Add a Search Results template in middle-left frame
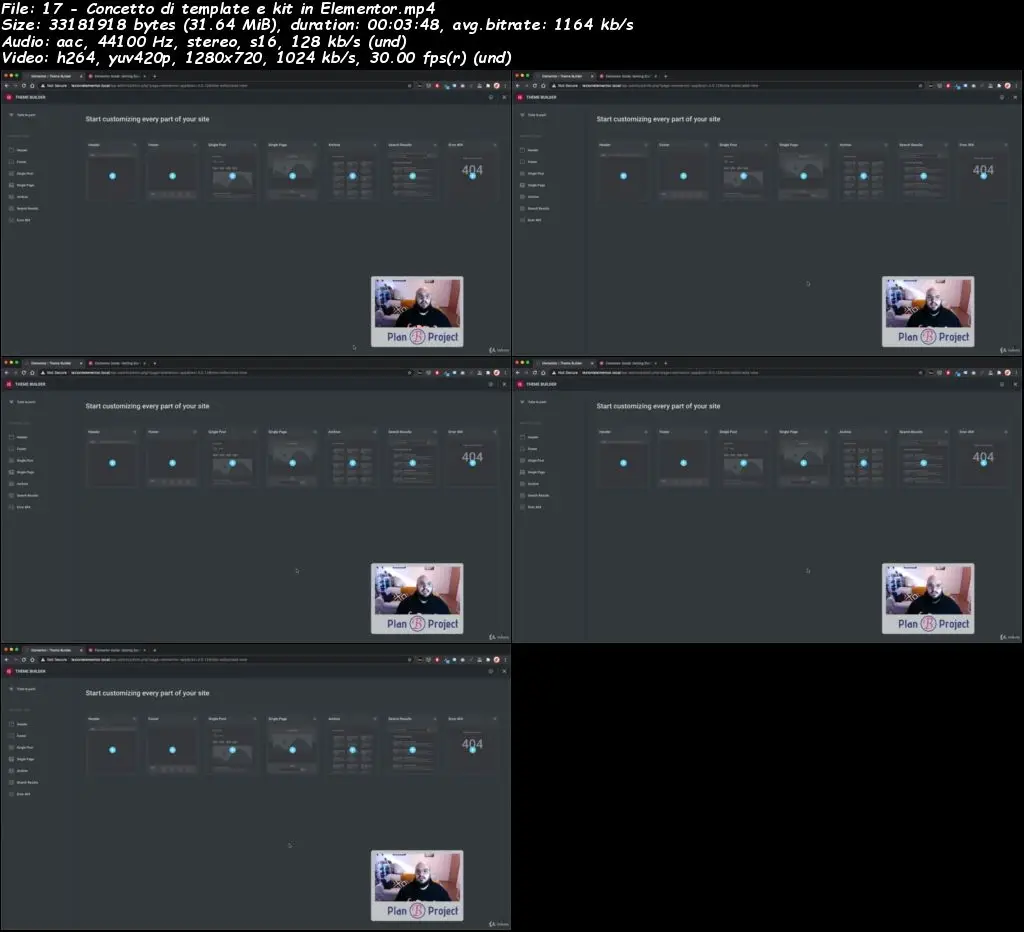This screenshot has height=932, width=1024. (x=413, y=462)
